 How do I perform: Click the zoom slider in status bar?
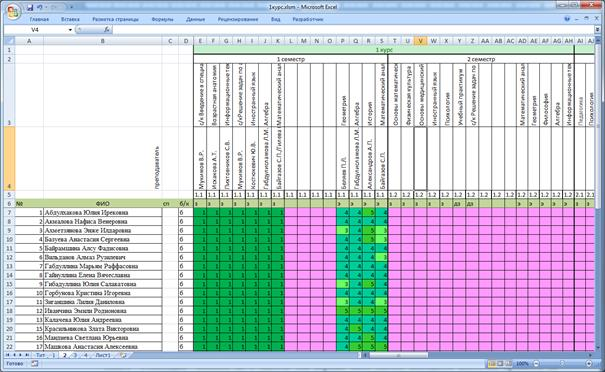(562, 364)
